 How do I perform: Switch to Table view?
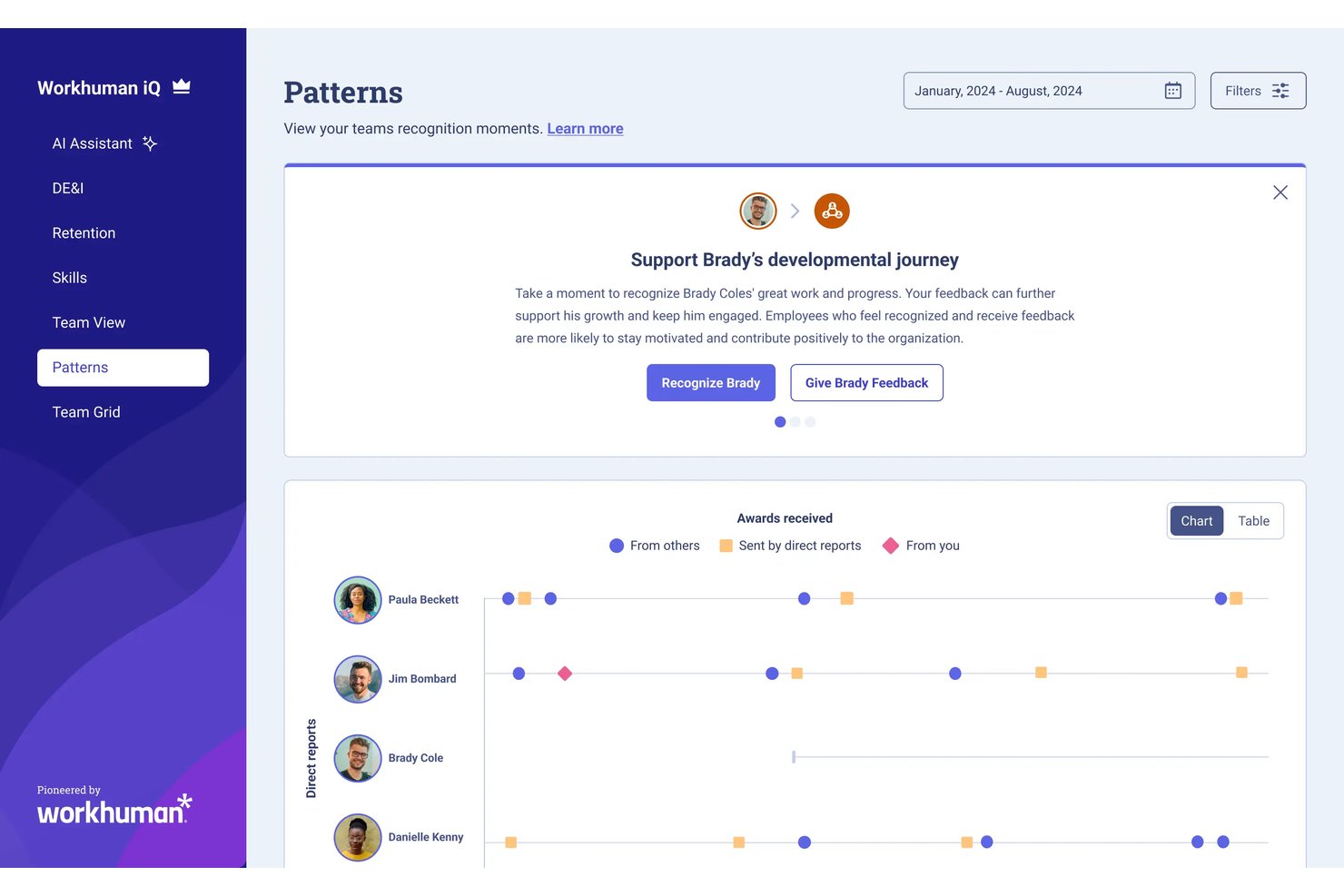pos(1253,521)
